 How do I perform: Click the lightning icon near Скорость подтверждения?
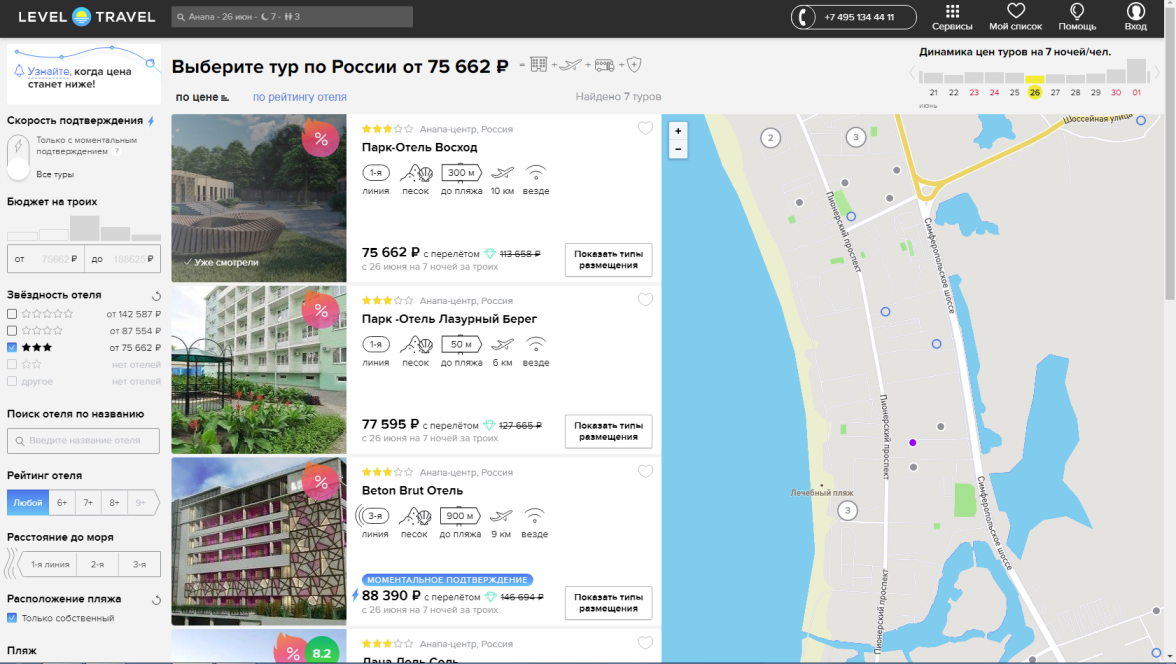tap(152, 121)
